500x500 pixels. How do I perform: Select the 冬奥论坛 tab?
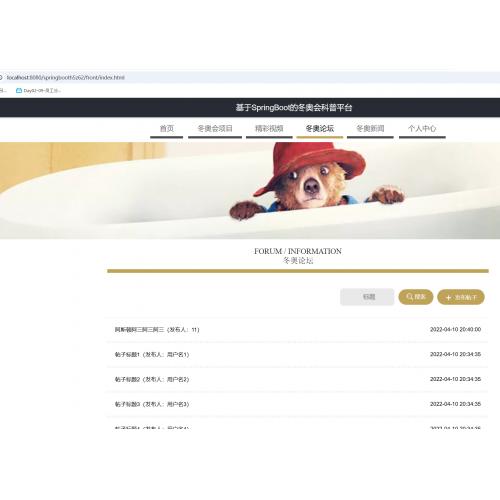(x=320, y=129)
